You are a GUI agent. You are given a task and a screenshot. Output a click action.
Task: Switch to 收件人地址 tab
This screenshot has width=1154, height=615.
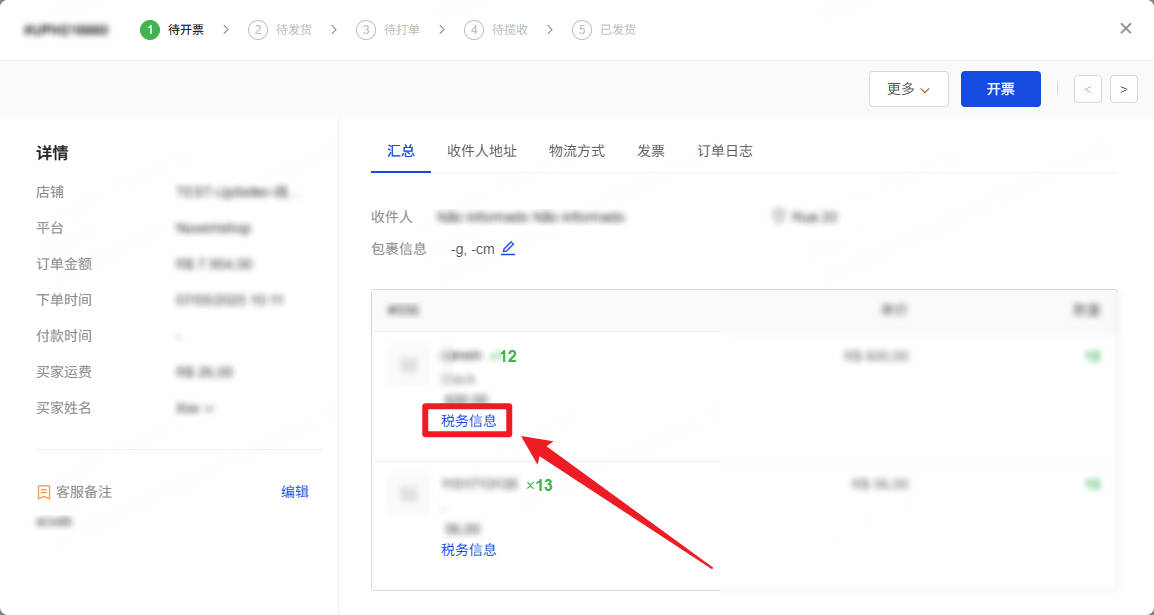(x=482, y=151)
